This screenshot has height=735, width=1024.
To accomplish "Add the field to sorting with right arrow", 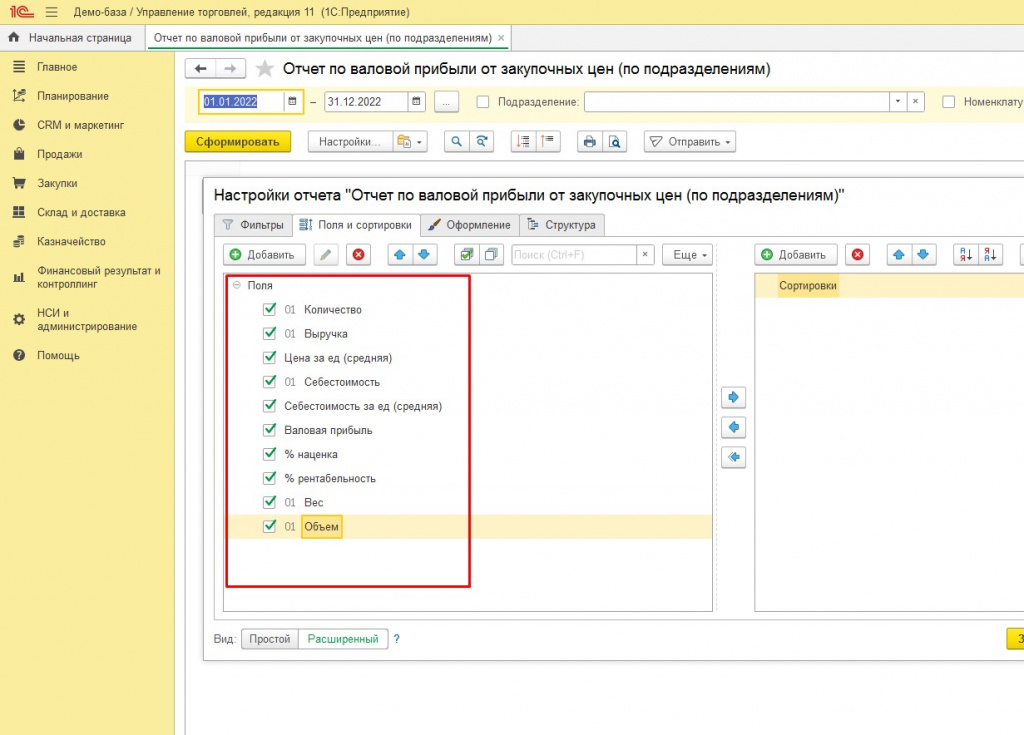I will tap(734, 398).
